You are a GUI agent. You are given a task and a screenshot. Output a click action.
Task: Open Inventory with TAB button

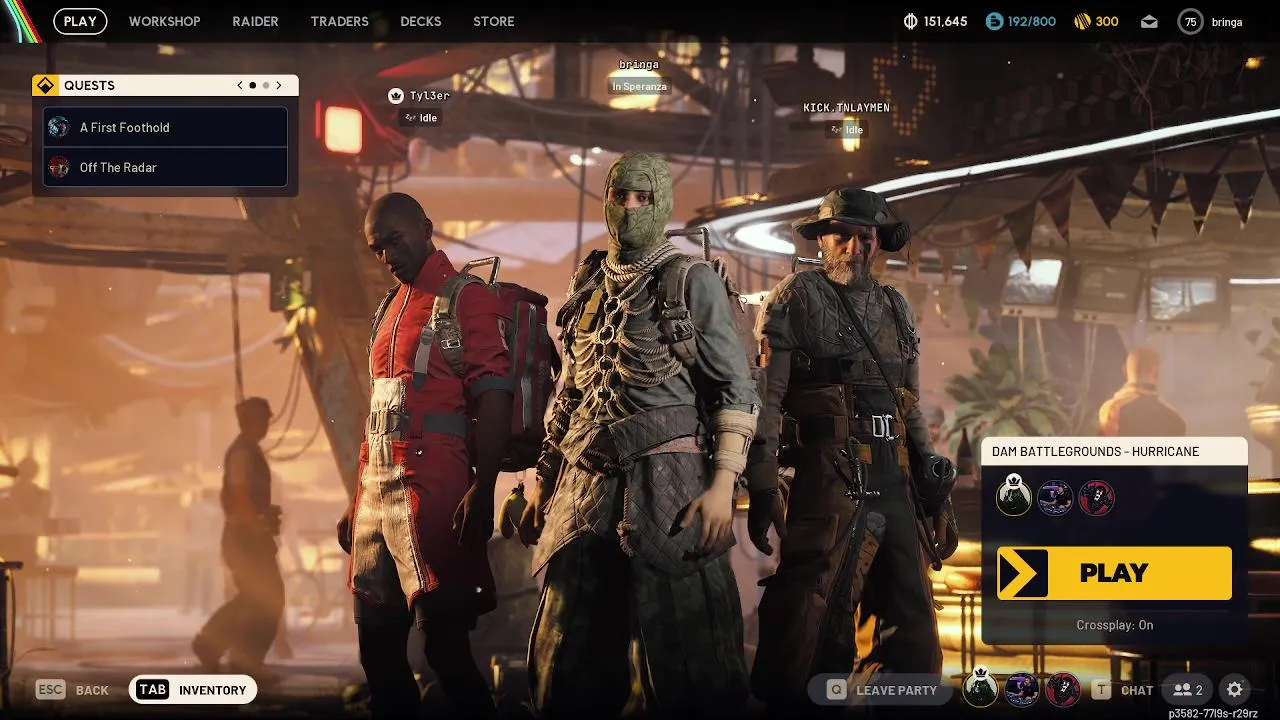click(x=193, y=689)
